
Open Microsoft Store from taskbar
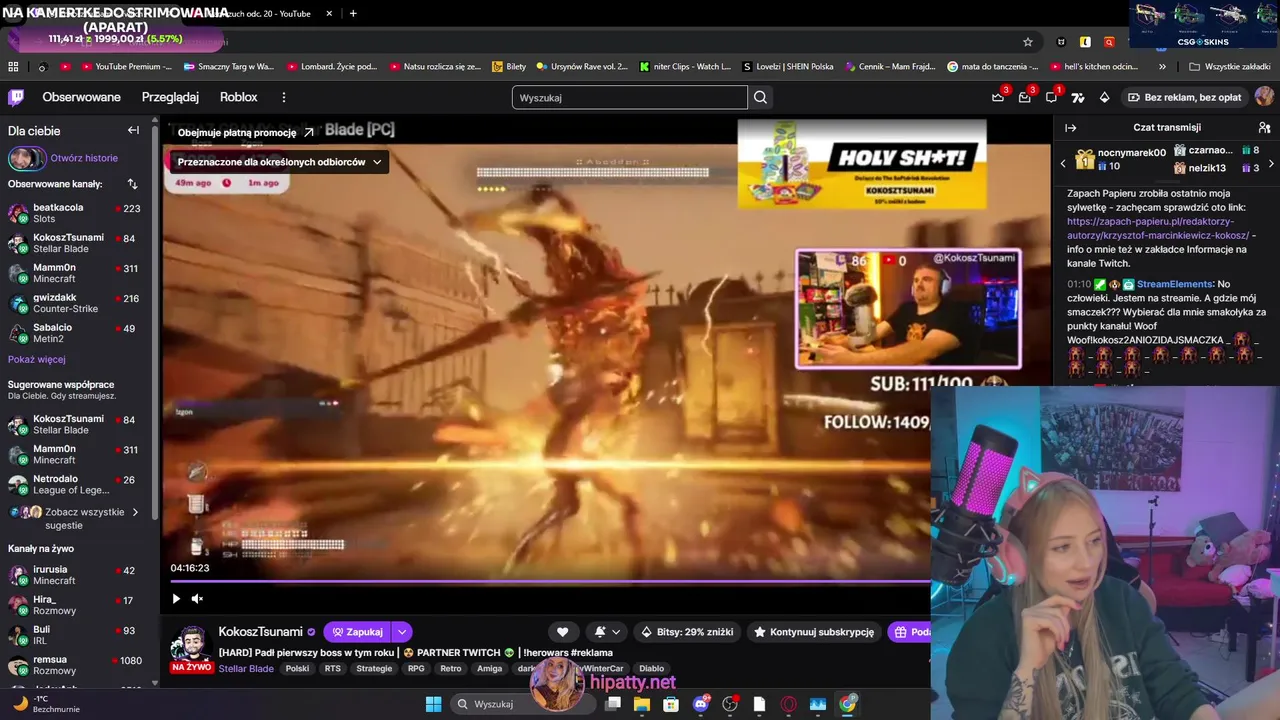click(671, 704)
